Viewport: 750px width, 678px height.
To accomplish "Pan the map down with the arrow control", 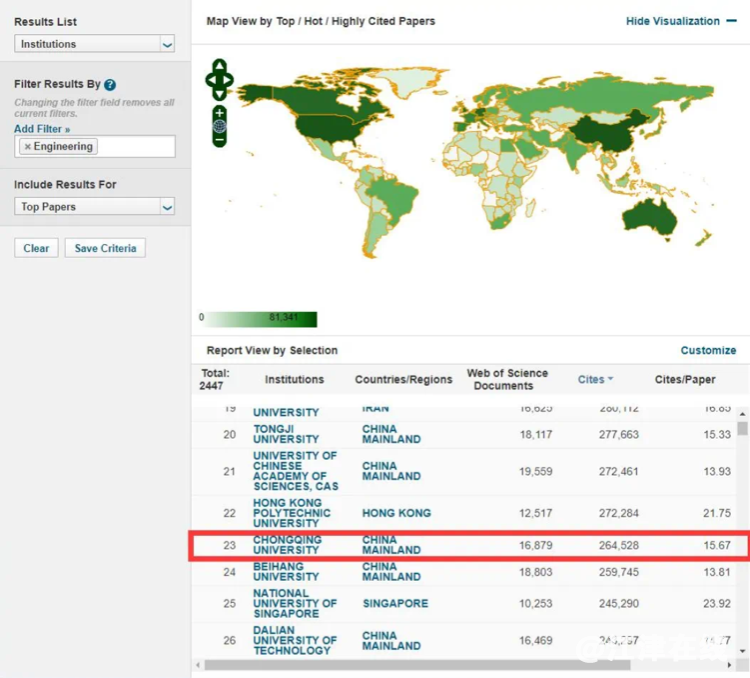I will [220, 94].
